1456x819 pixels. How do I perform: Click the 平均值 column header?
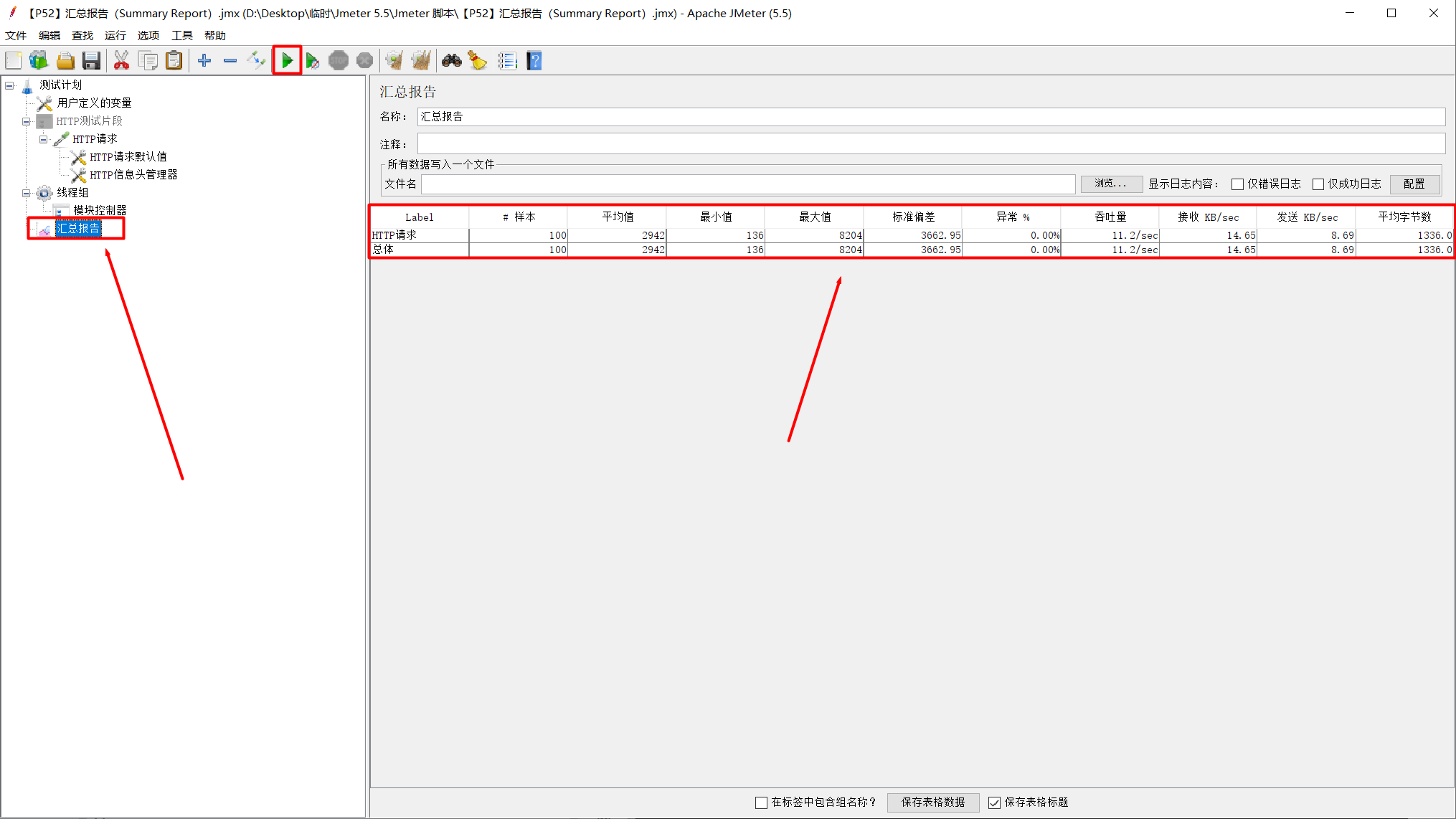[x=617, y=217]
